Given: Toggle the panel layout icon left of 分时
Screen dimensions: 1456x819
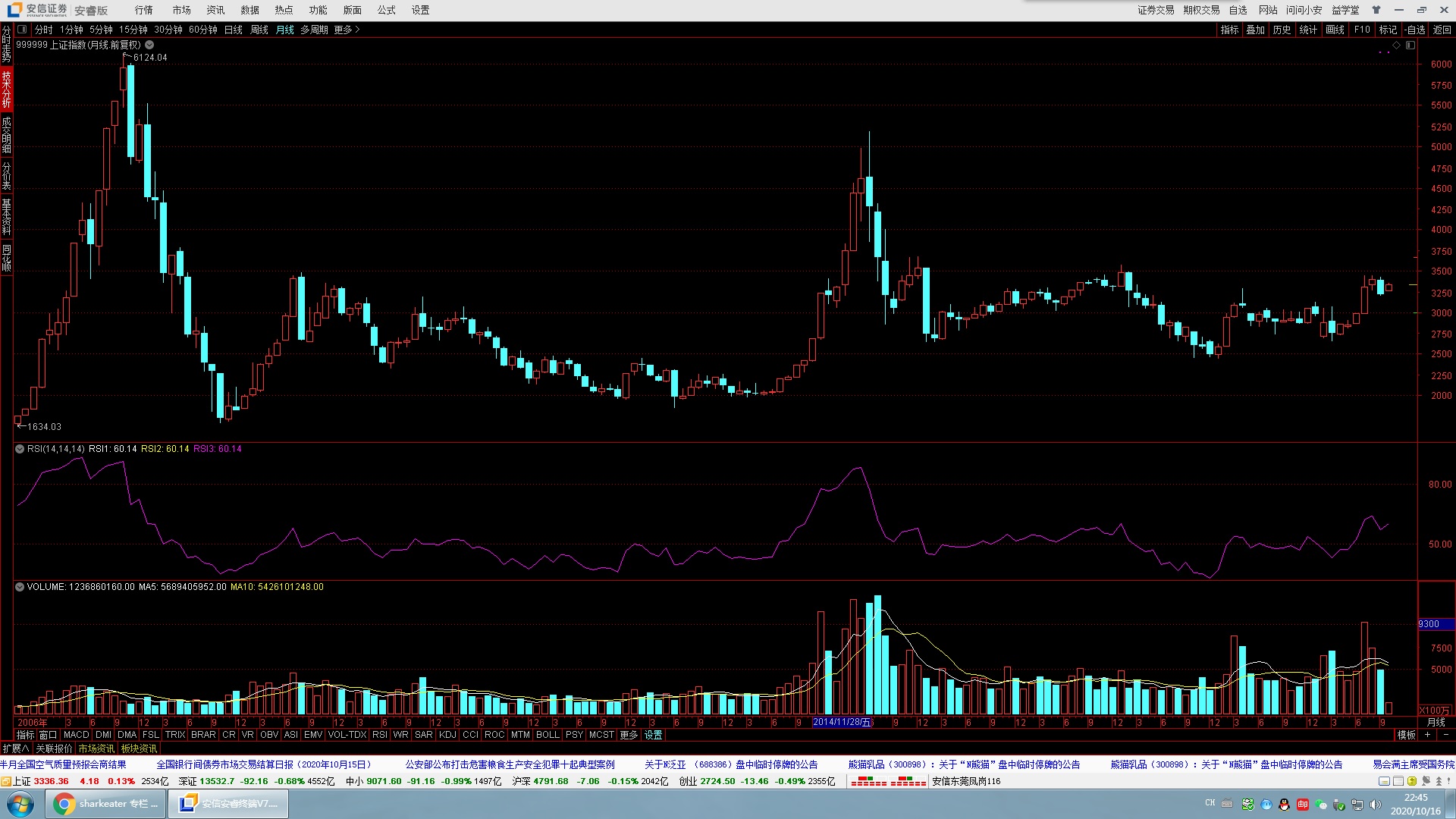Looking at the screenshot, I should [22, 30].
